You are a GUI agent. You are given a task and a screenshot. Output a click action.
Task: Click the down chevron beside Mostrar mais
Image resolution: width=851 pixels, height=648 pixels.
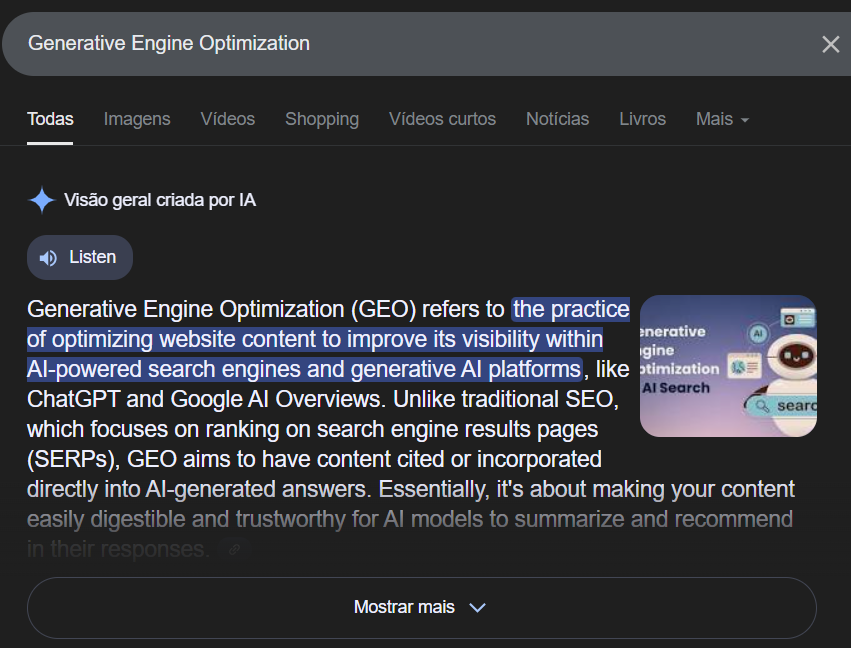477,608
